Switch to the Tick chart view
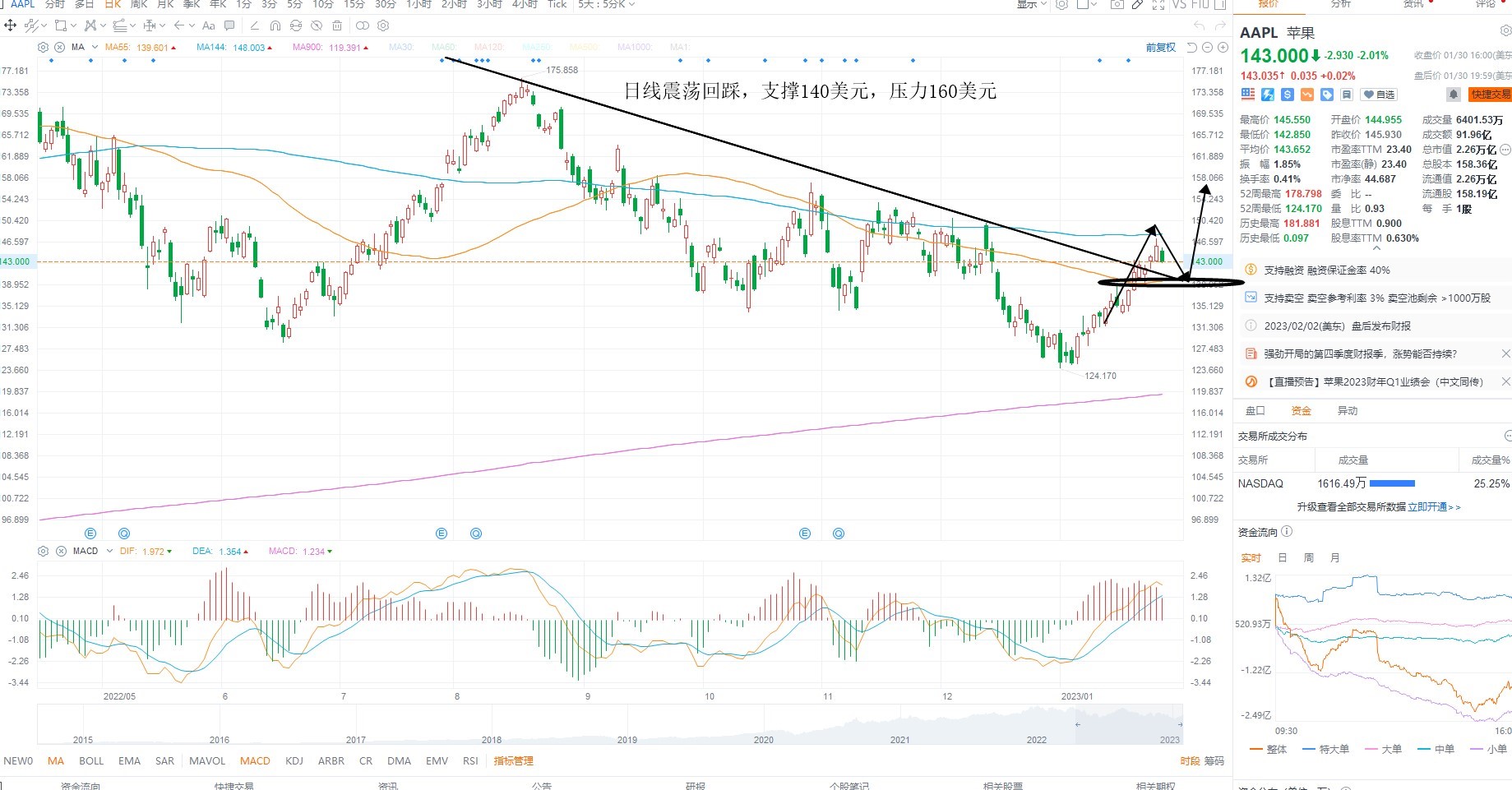The width and height of the screenshot is (1512, 790). (x=557, y=4)
